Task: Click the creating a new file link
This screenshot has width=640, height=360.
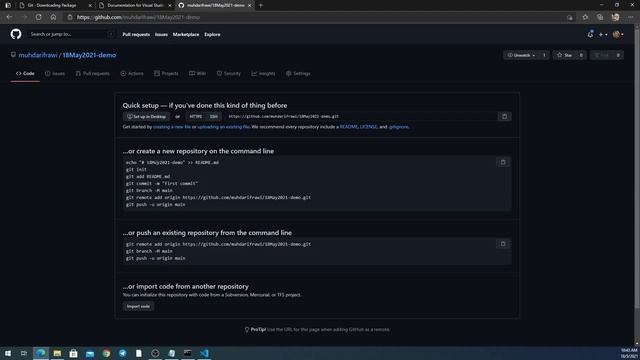Action: tap(171, 127)
